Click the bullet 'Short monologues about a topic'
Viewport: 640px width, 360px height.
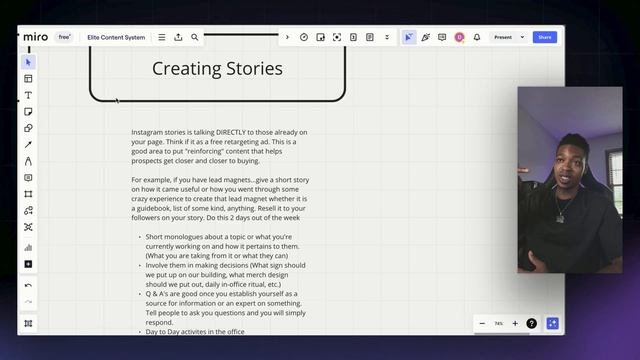222,246
